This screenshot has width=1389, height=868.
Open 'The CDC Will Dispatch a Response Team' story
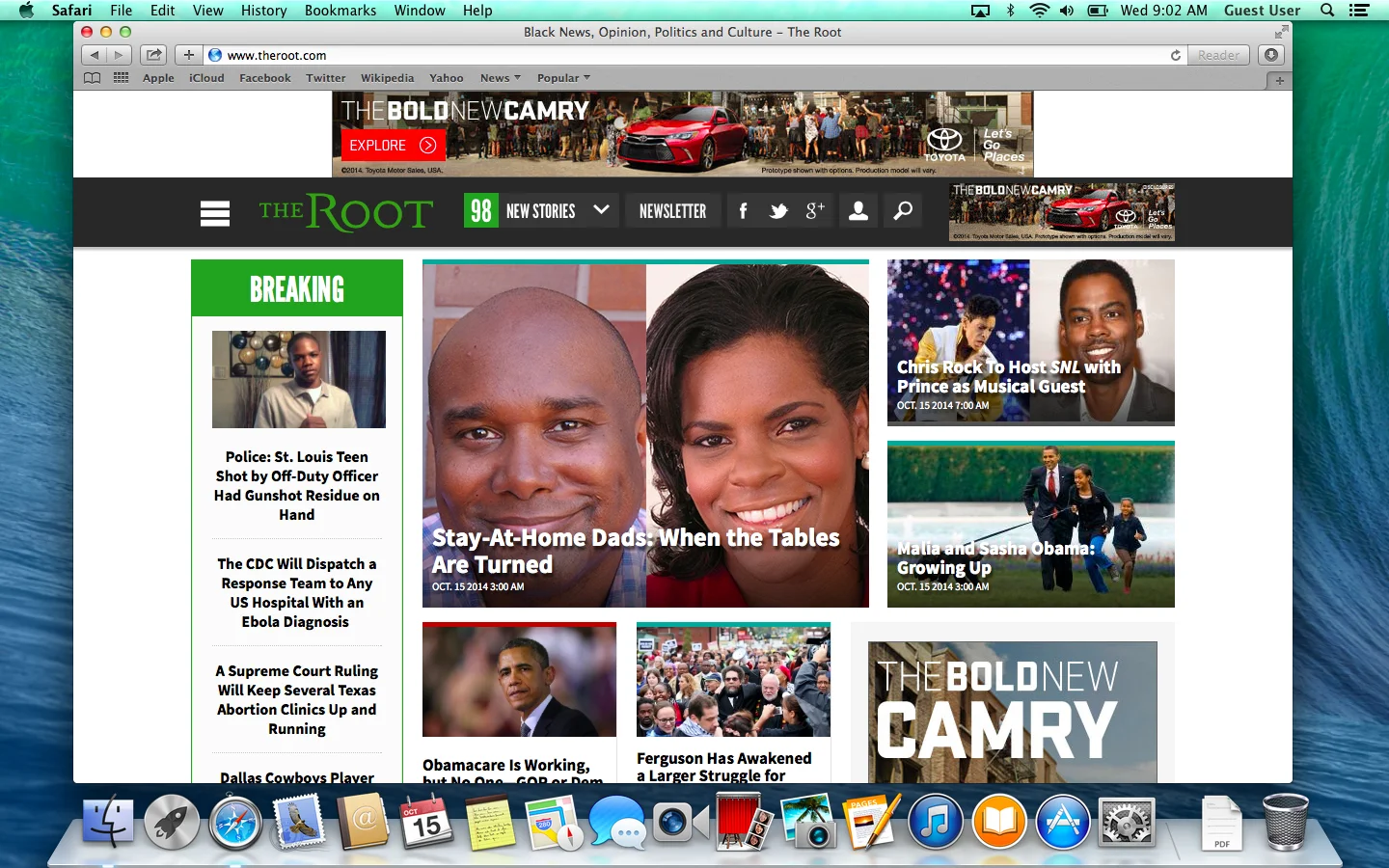click(297, 592)
